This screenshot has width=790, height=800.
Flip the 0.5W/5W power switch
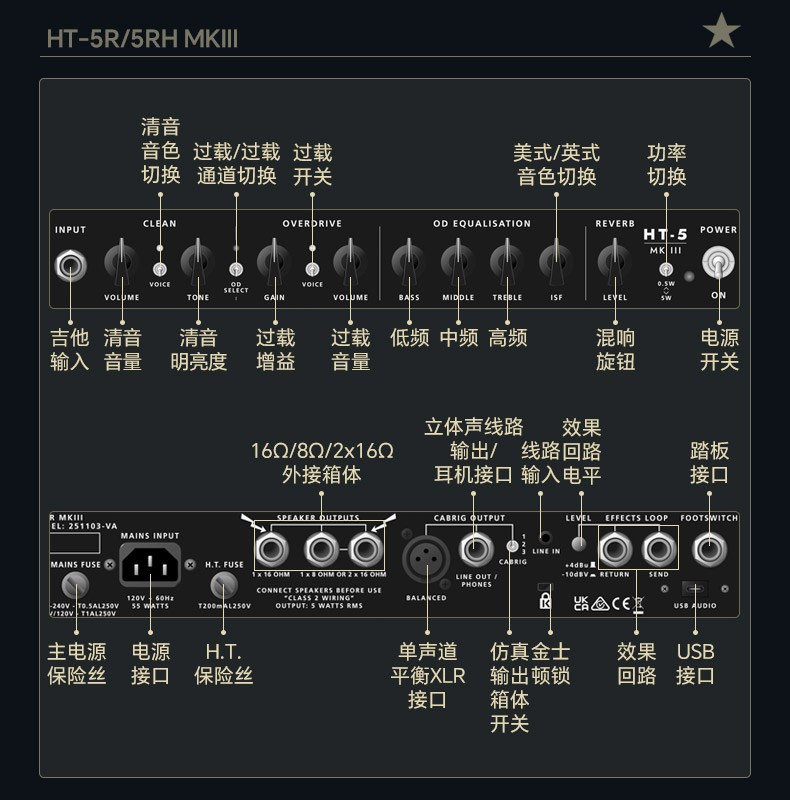click(x=665, y=269)
